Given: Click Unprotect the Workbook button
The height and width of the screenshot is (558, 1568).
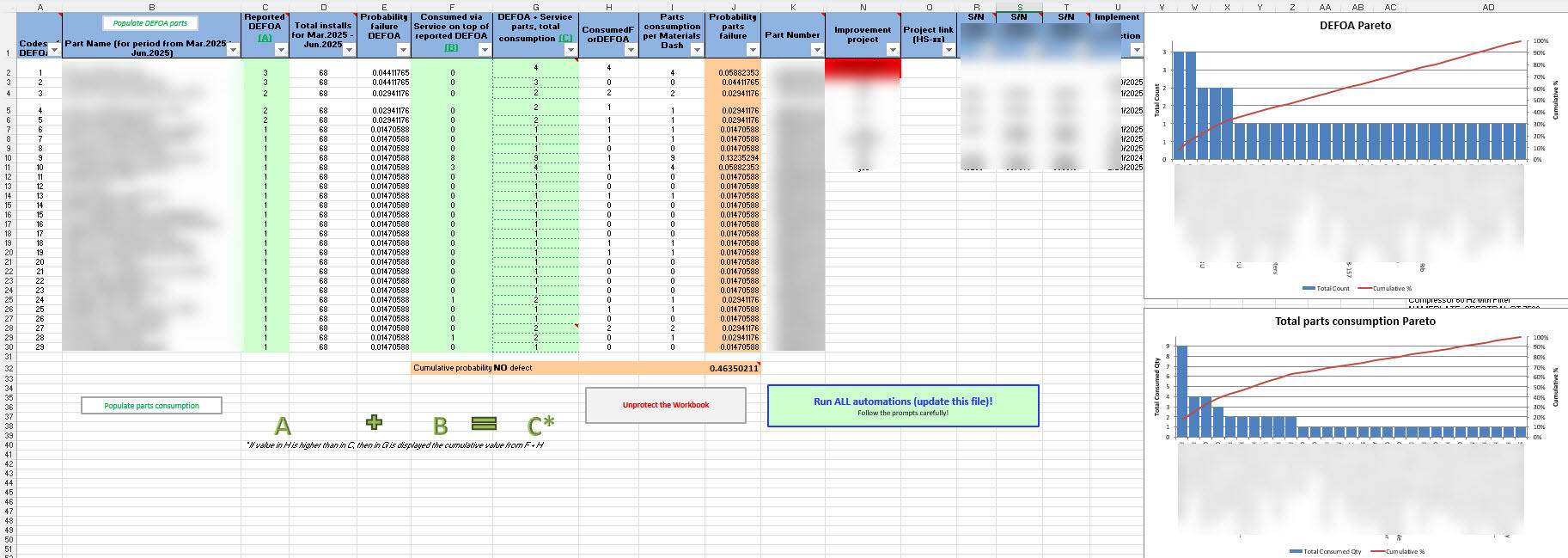Looking at the screenshot, I should point(665,405).
